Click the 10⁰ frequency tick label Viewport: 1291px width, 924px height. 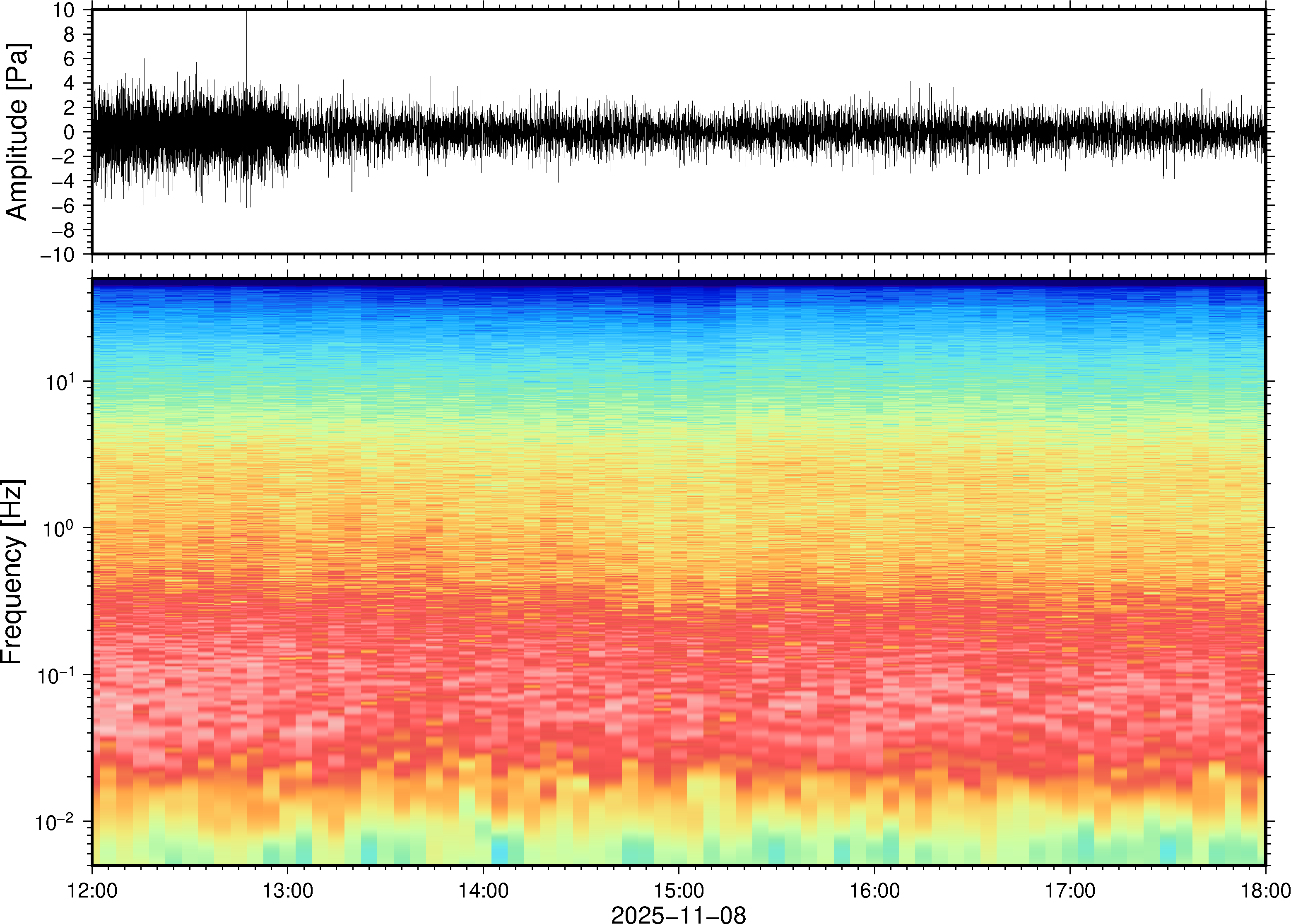[x=59, y=529]
